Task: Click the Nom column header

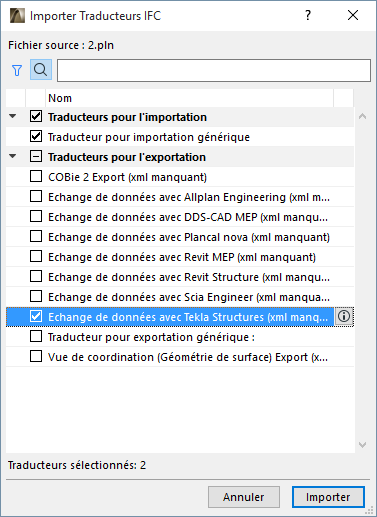Action: point(189,98)
